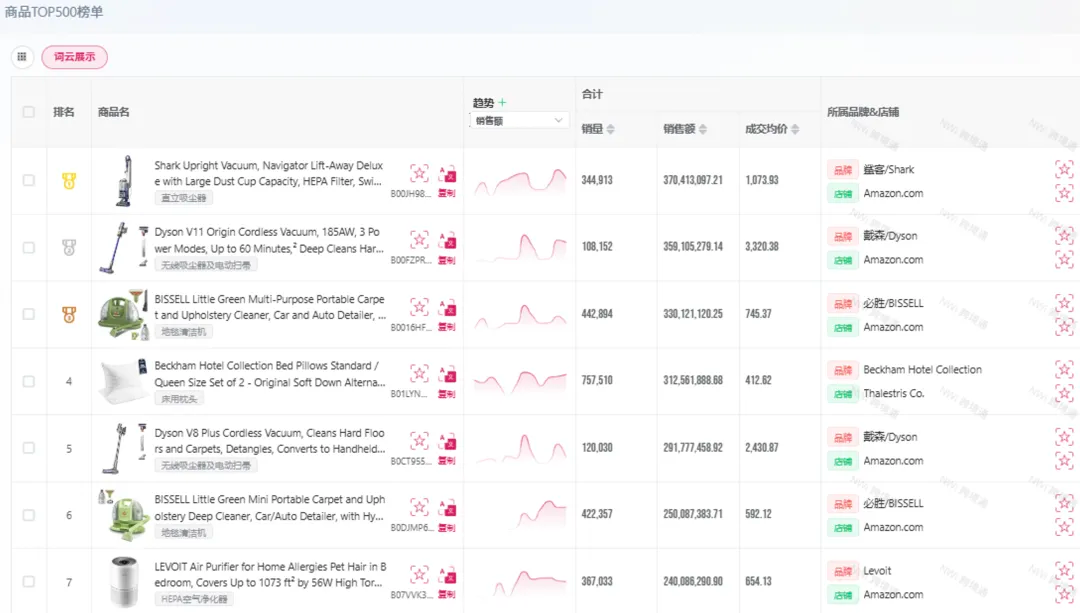Screen dimensions: 1080x613
Task: Click the 词云展示 button
Action: pyautogui.click(x=74, y=57)
